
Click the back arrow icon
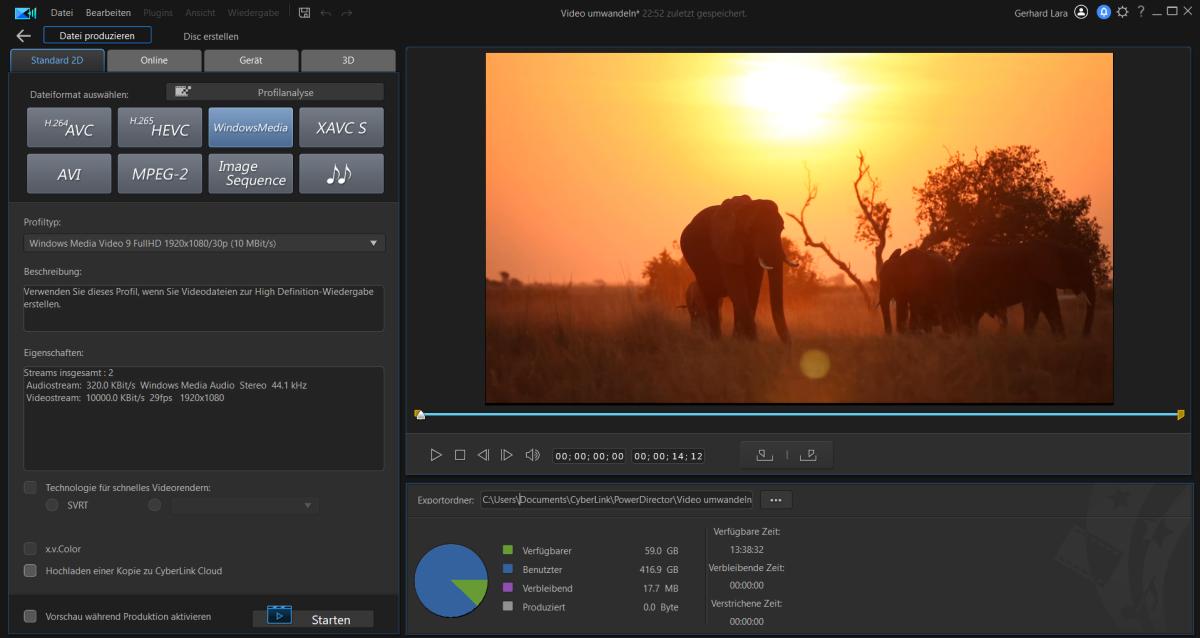click(24, 36)
